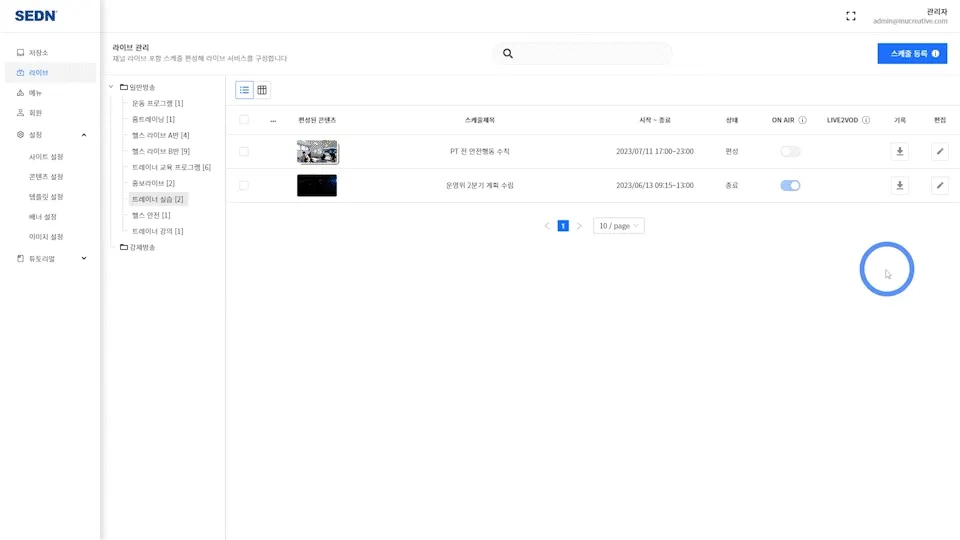Viewport: 960px width, 540px height.
Task: Click the 시작 ~ 종료 column header
Action: coord(654,120)
